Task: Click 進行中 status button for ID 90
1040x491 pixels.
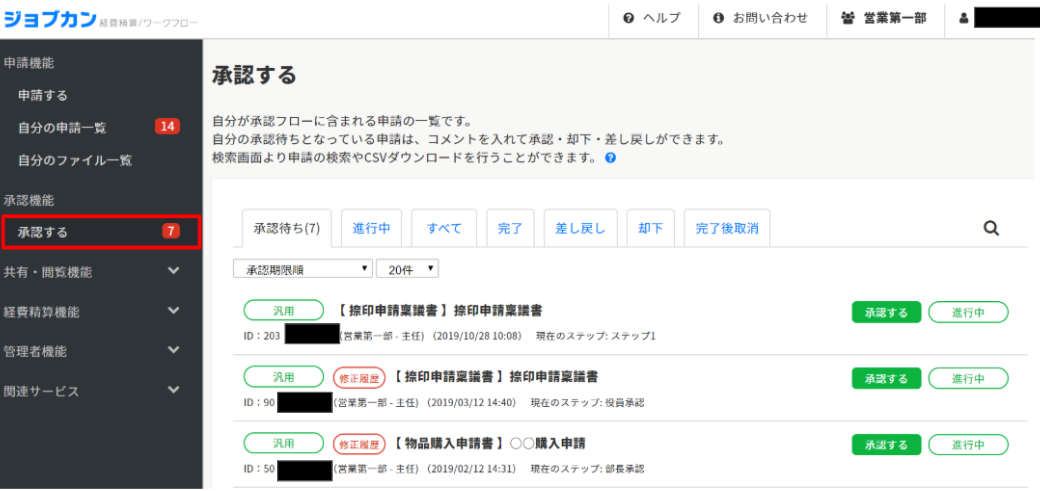Action: click(968, 378)
